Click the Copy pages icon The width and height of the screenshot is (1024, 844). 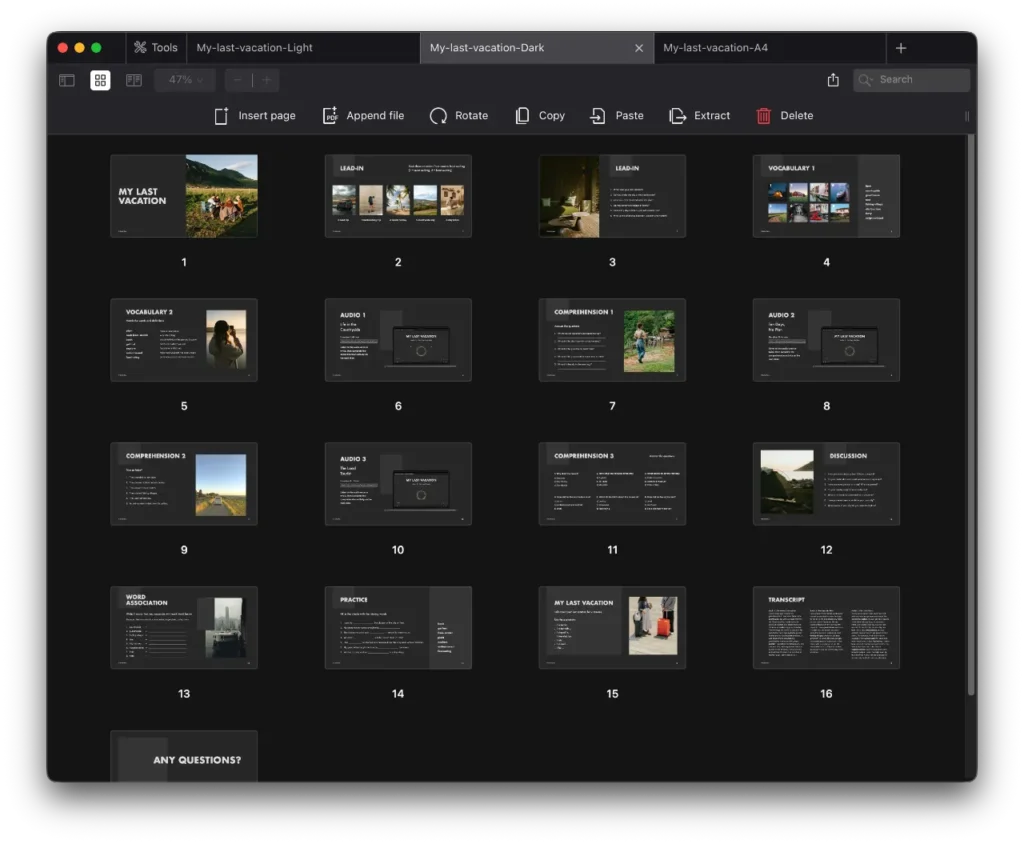[x=522, y=116]
